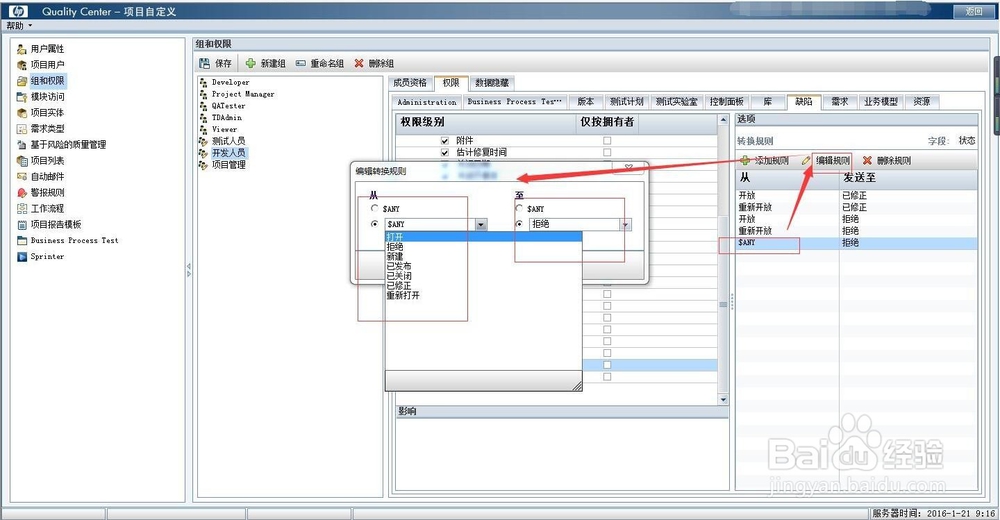1000x520 pixels.
Task: Uncheck the 附件 permission checkbox
Action: [x=445, y=140]
